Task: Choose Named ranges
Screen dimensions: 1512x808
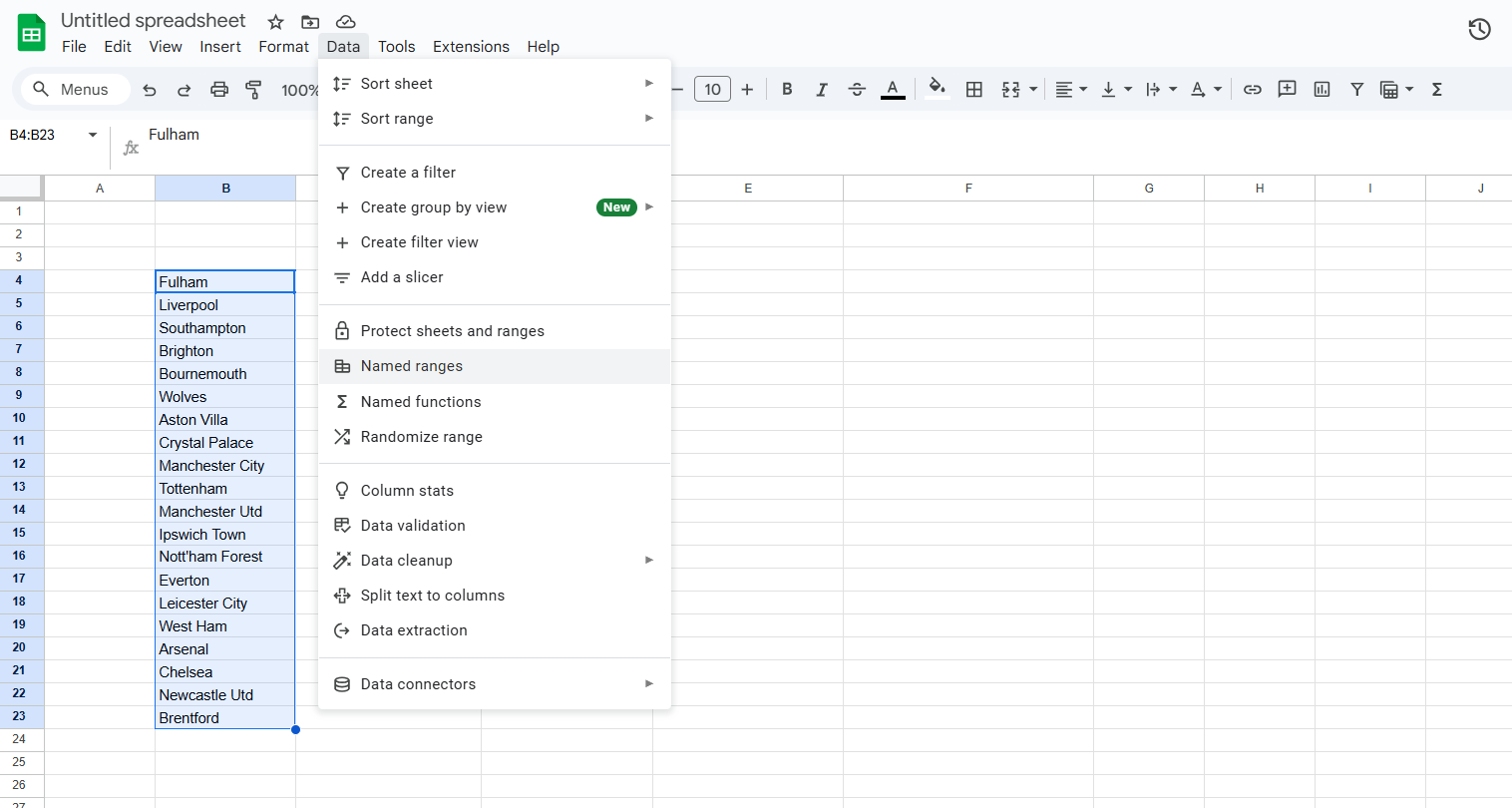Action: tap(495, 366)
